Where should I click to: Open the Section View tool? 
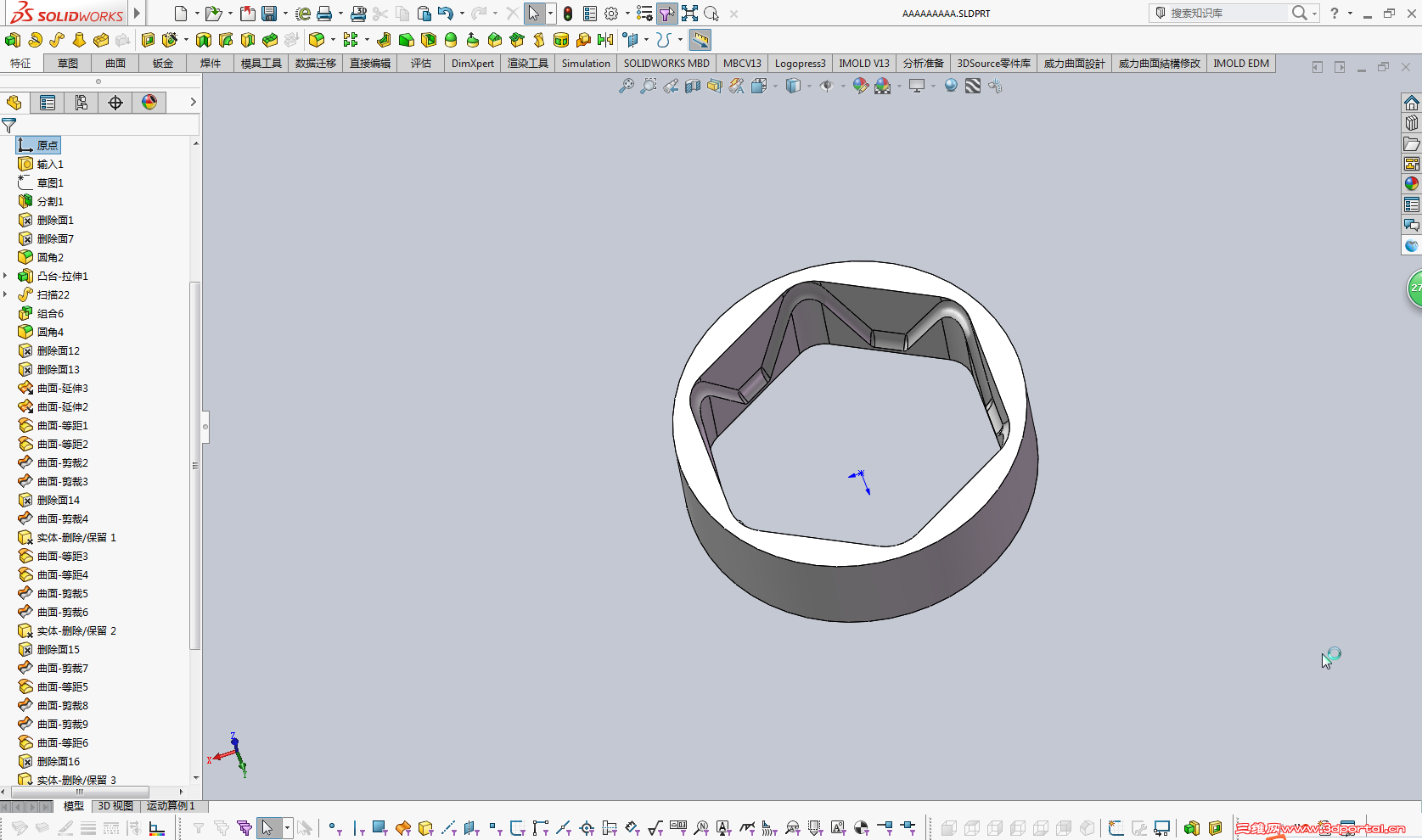pyautogui.click(x=693, y=86)
